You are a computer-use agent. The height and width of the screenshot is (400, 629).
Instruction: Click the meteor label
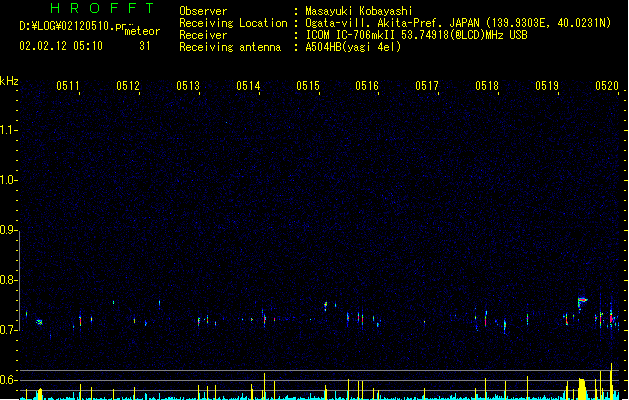tap(142, 31)
